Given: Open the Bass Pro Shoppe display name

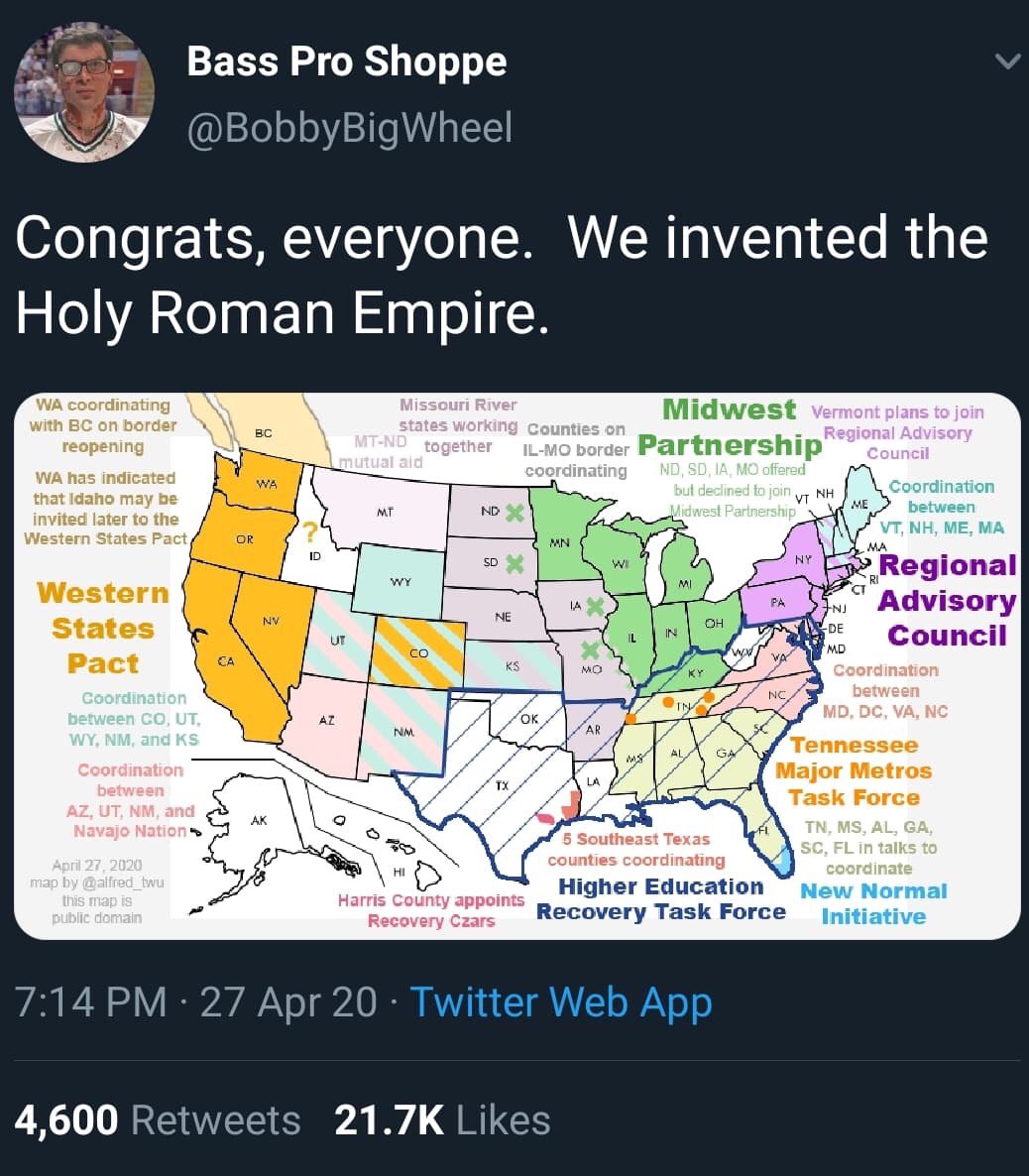Looking at the screenshot, I should 347,61.
